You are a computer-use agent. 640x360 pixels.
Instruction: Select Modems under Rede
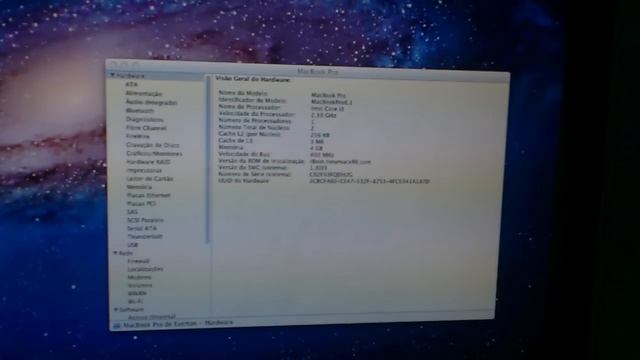pos(140,277)
